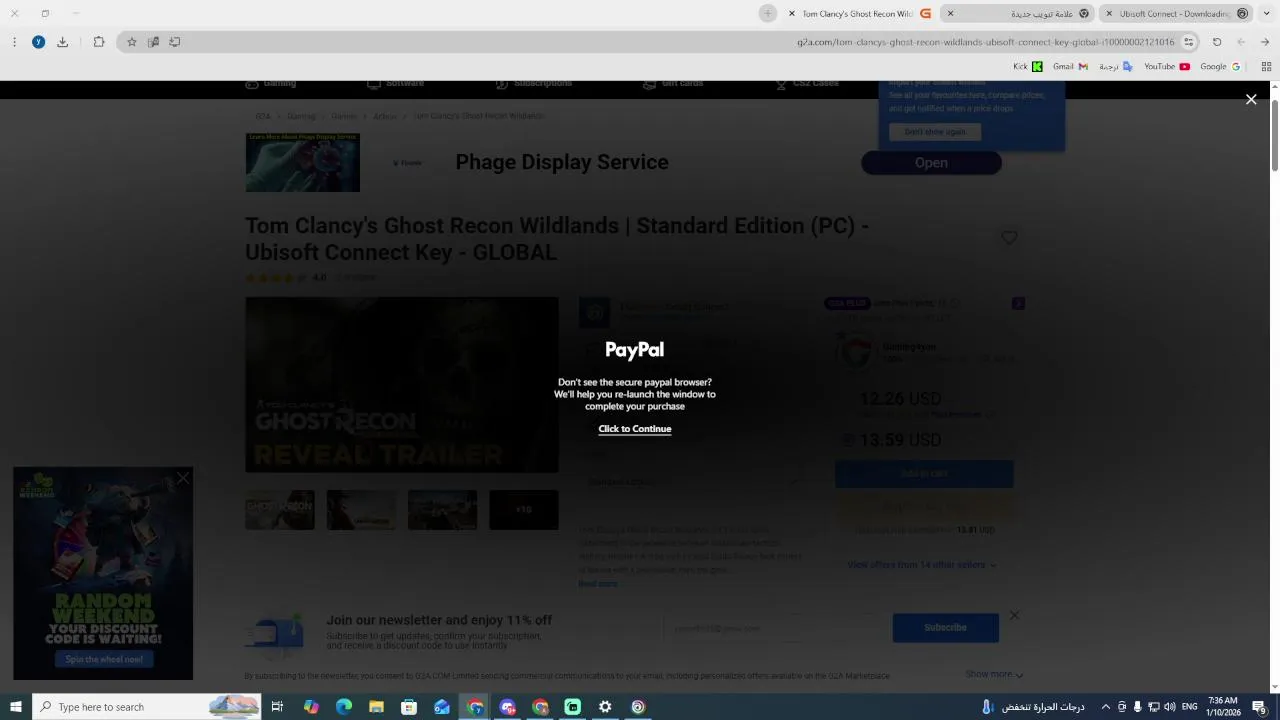
Task: Open Outlook from the taskbar
Action: click(x=442, y=707)
